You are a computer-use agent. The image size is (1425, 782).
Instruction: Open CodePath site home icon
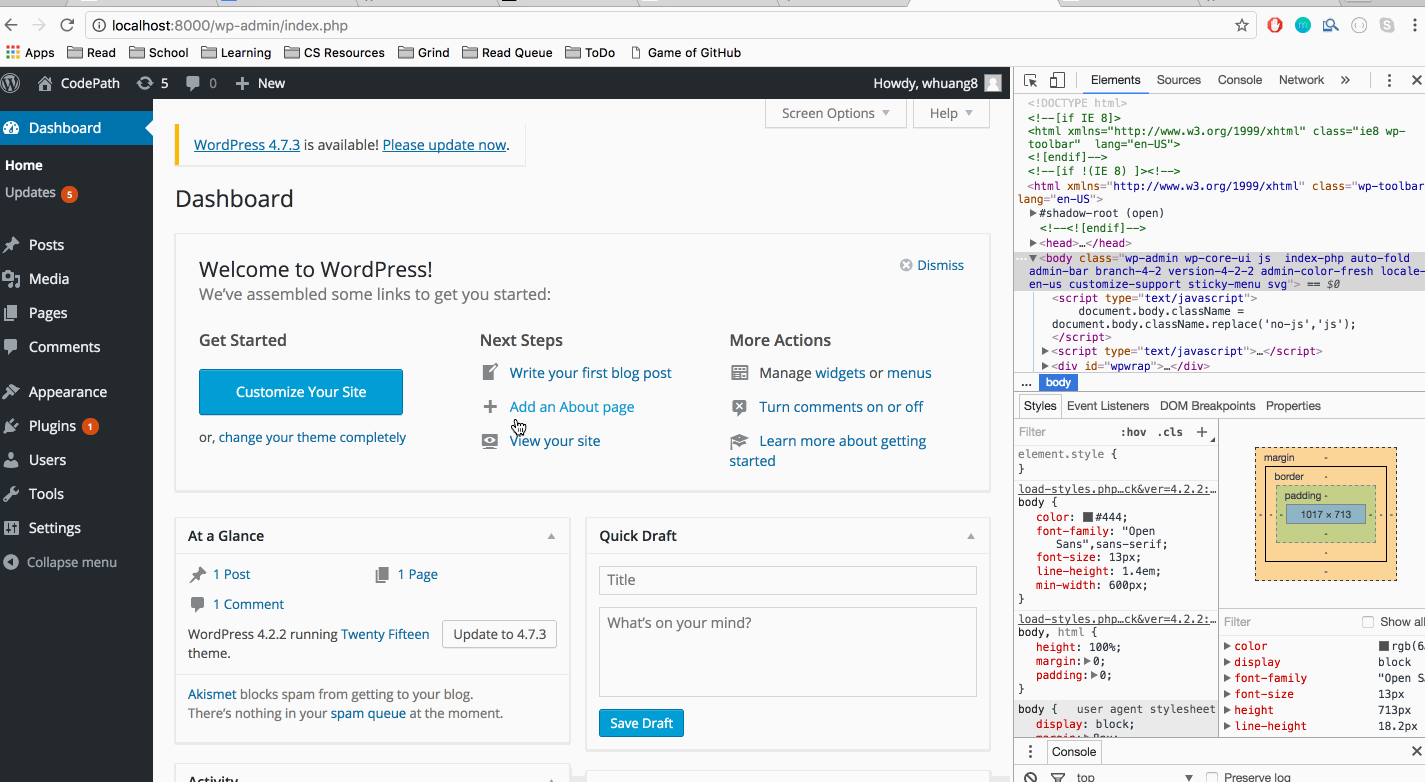tap(44, 83)
